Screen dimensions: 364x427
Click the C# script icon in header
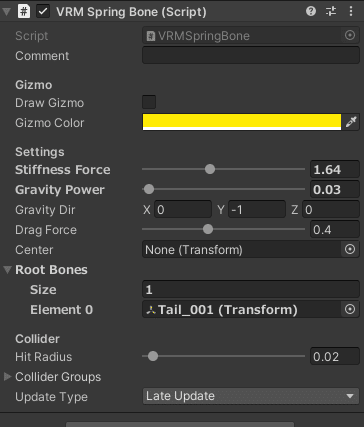click(x=24, y=12)
